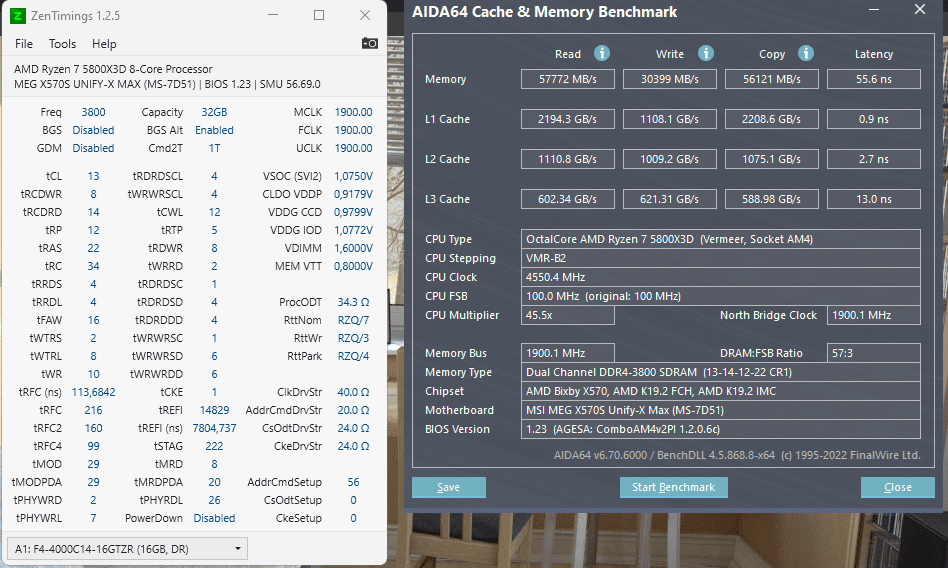Click the Chipset value AMD Bixby X570

coord(721,391)
